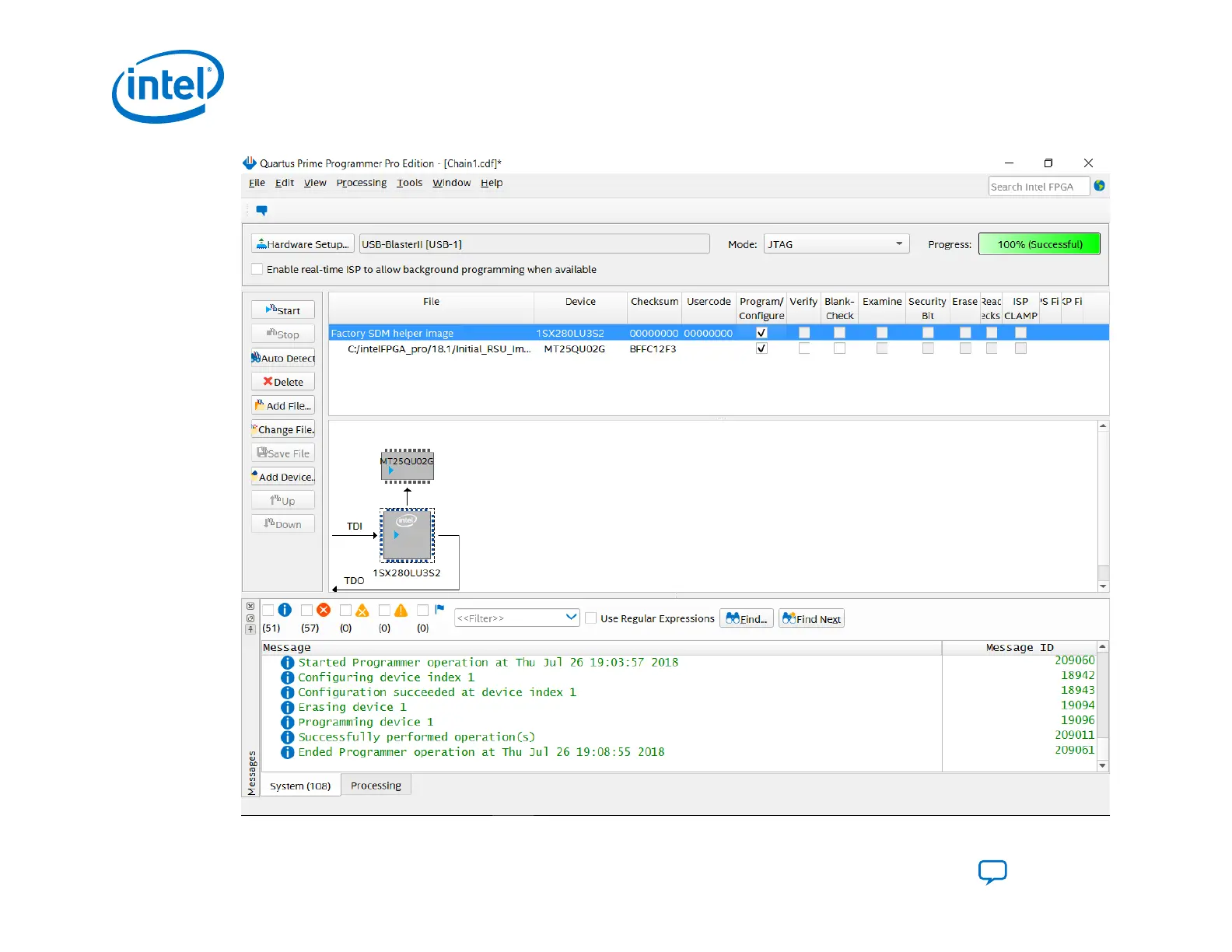Click the red error filter icon

coord(324,610)
